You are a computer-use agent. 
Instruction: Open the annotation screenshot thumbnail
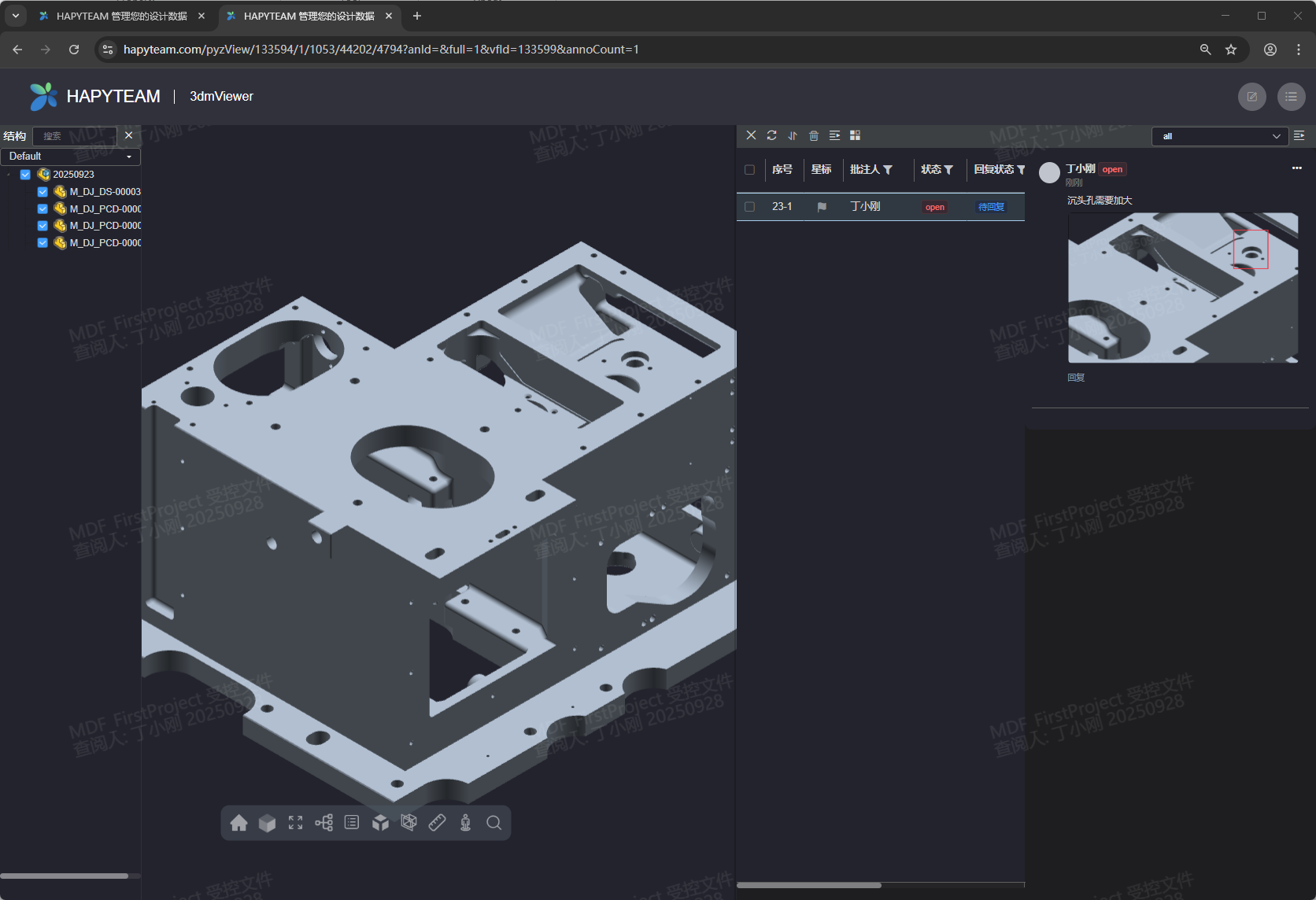tap(1182, 287)
